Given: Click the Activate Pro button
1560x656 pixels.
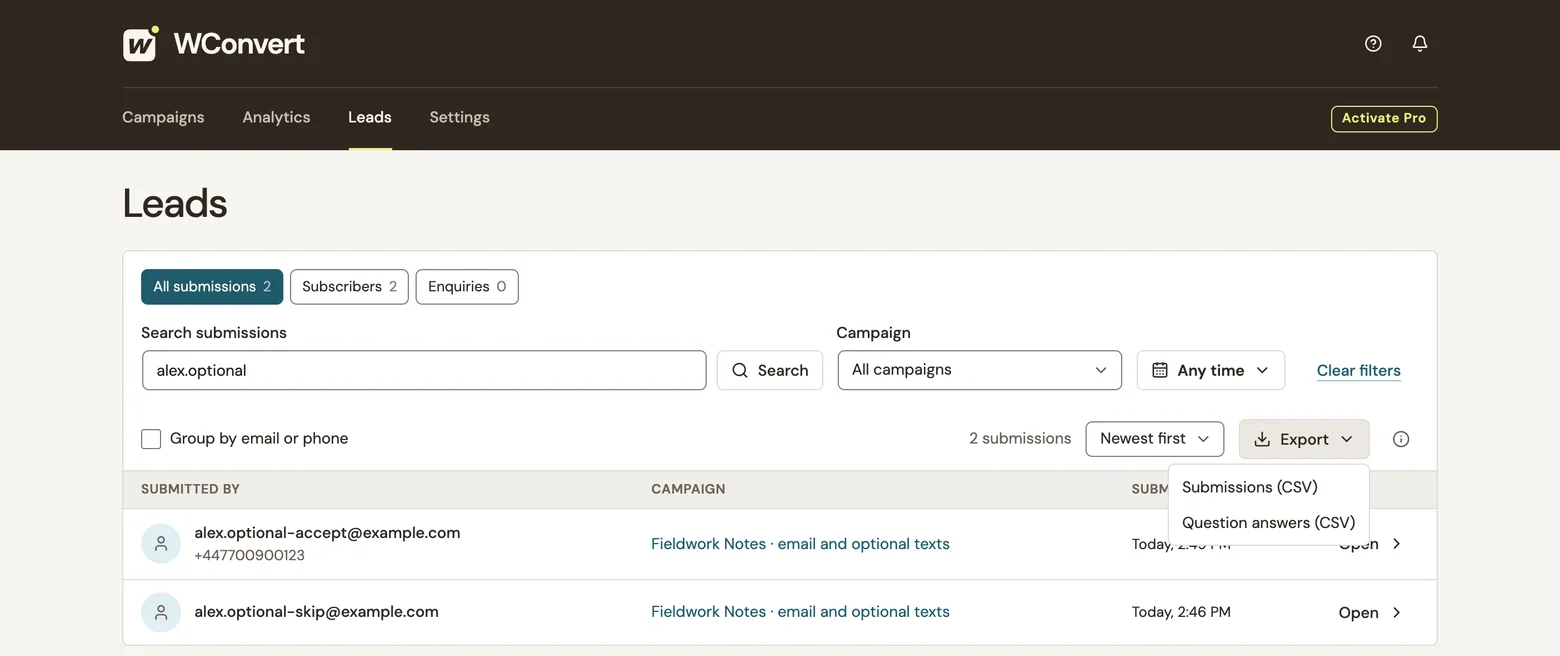Looking at the screenshot, I should (1384, 118).
